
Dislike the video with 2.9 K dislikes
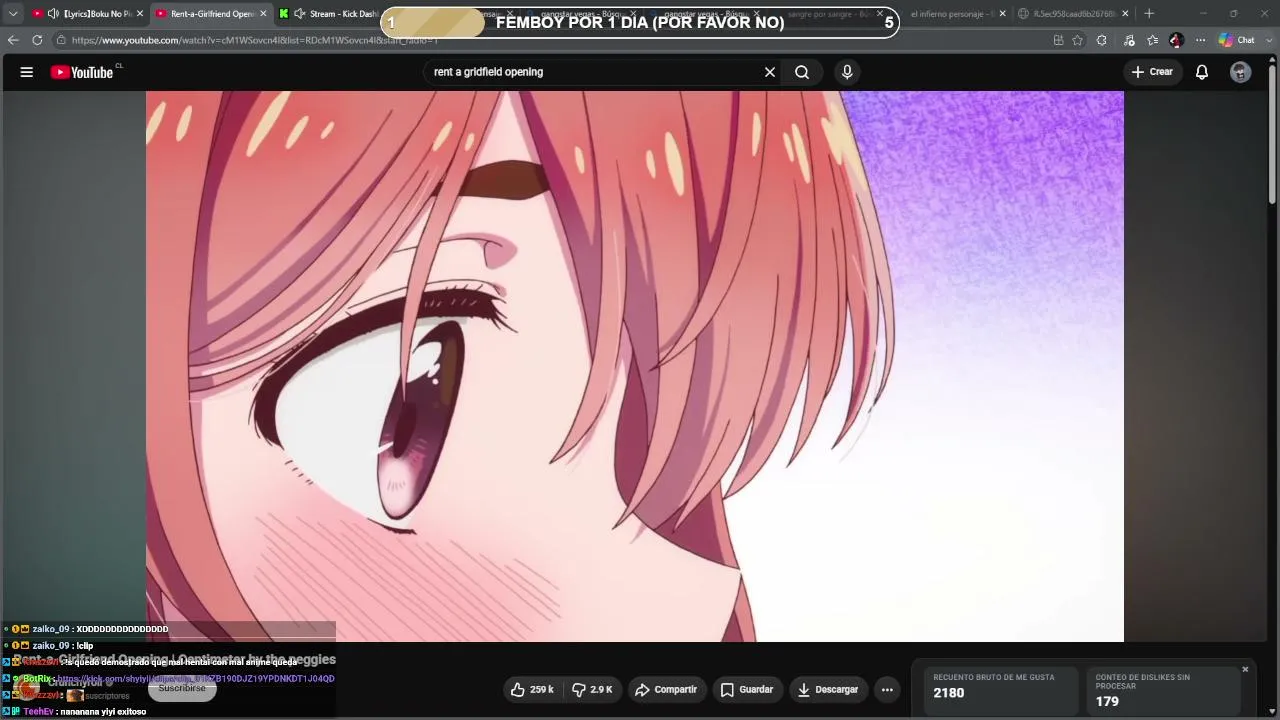[592, 689]
